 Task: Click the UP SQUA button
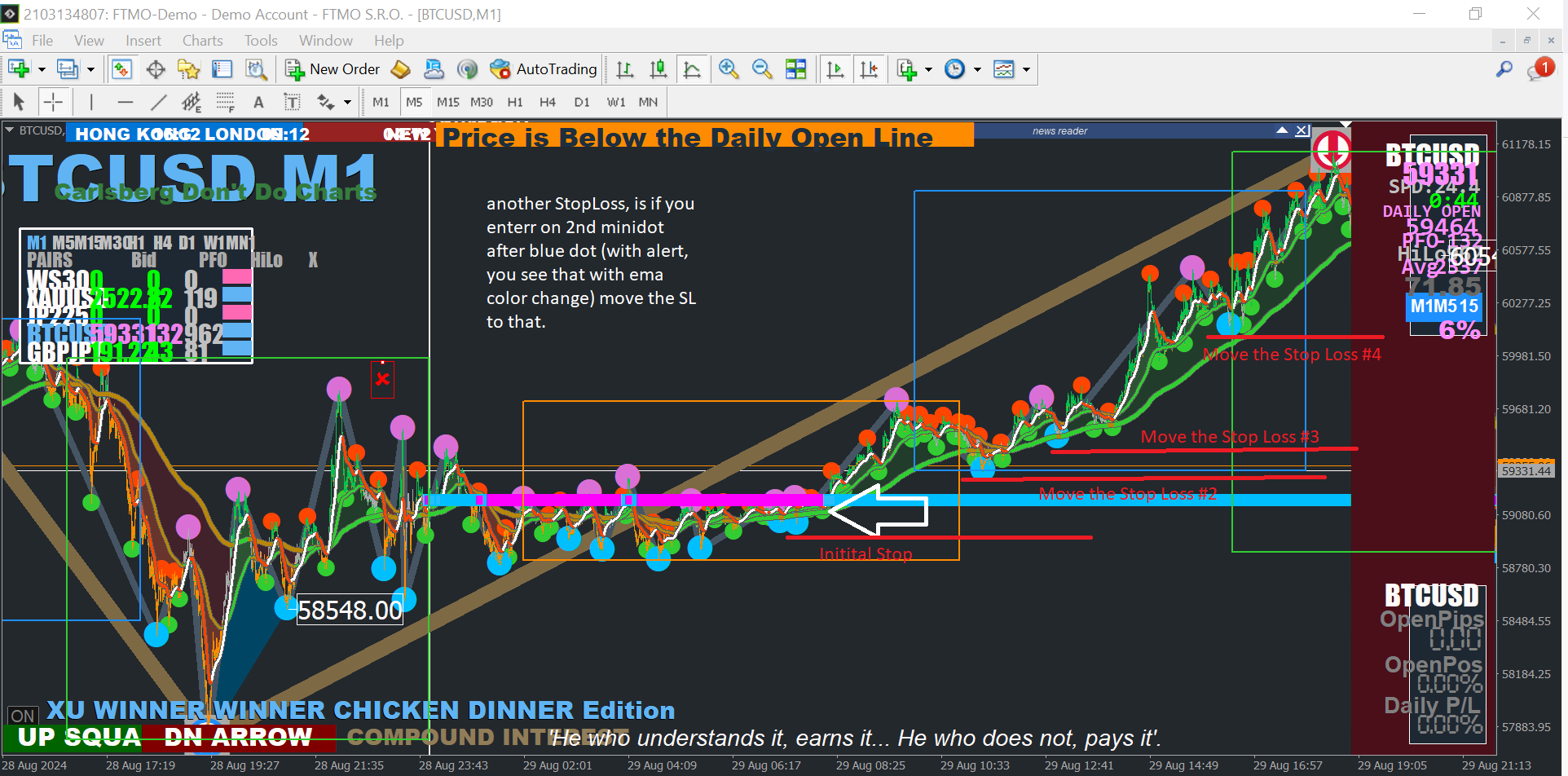tap(72, 738)
